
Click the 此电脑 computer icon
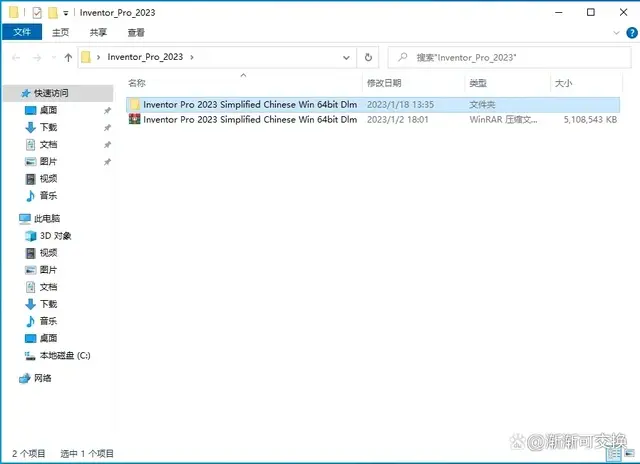(24, 219)
